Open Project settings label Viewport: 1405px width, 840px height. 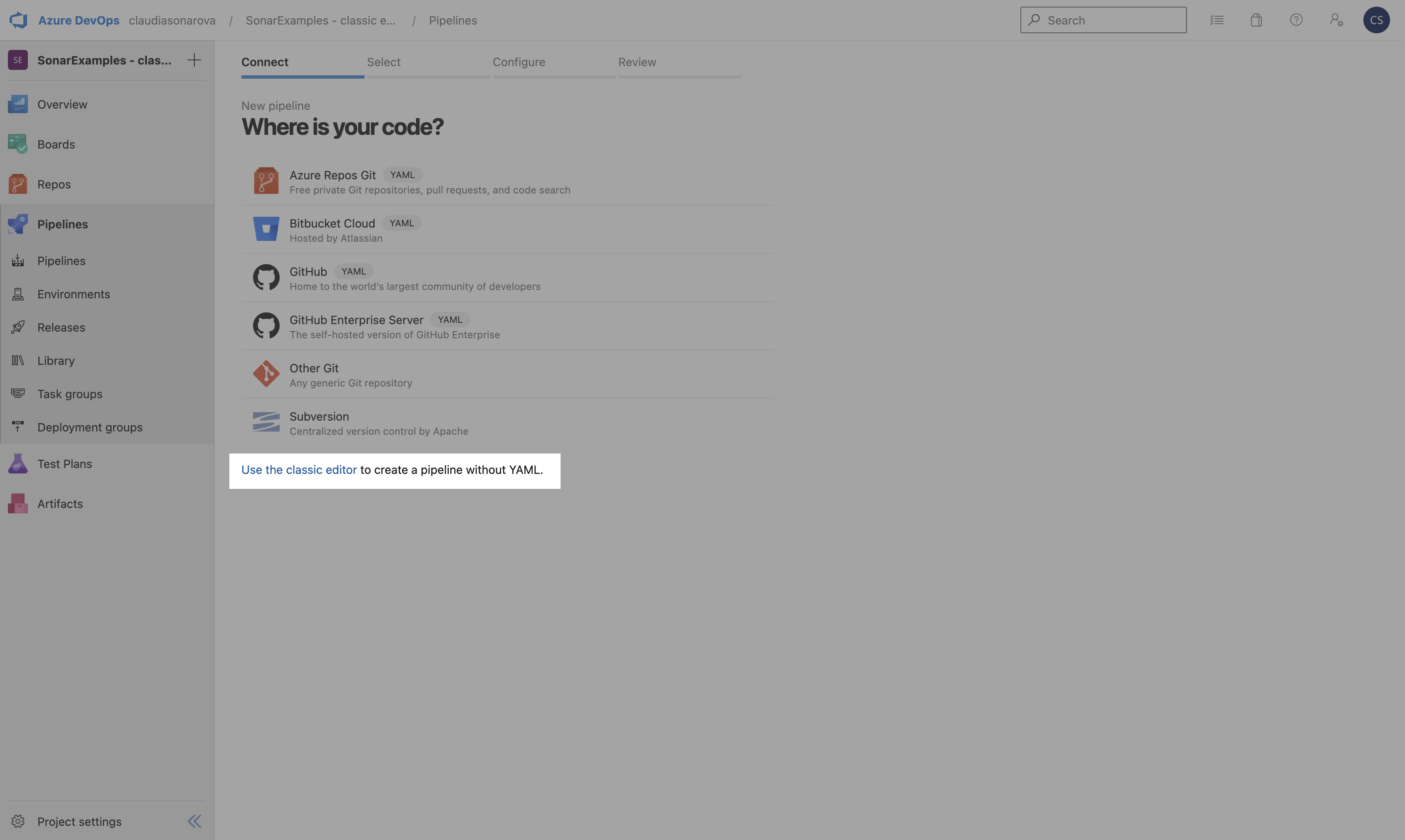tap(79, 821)
